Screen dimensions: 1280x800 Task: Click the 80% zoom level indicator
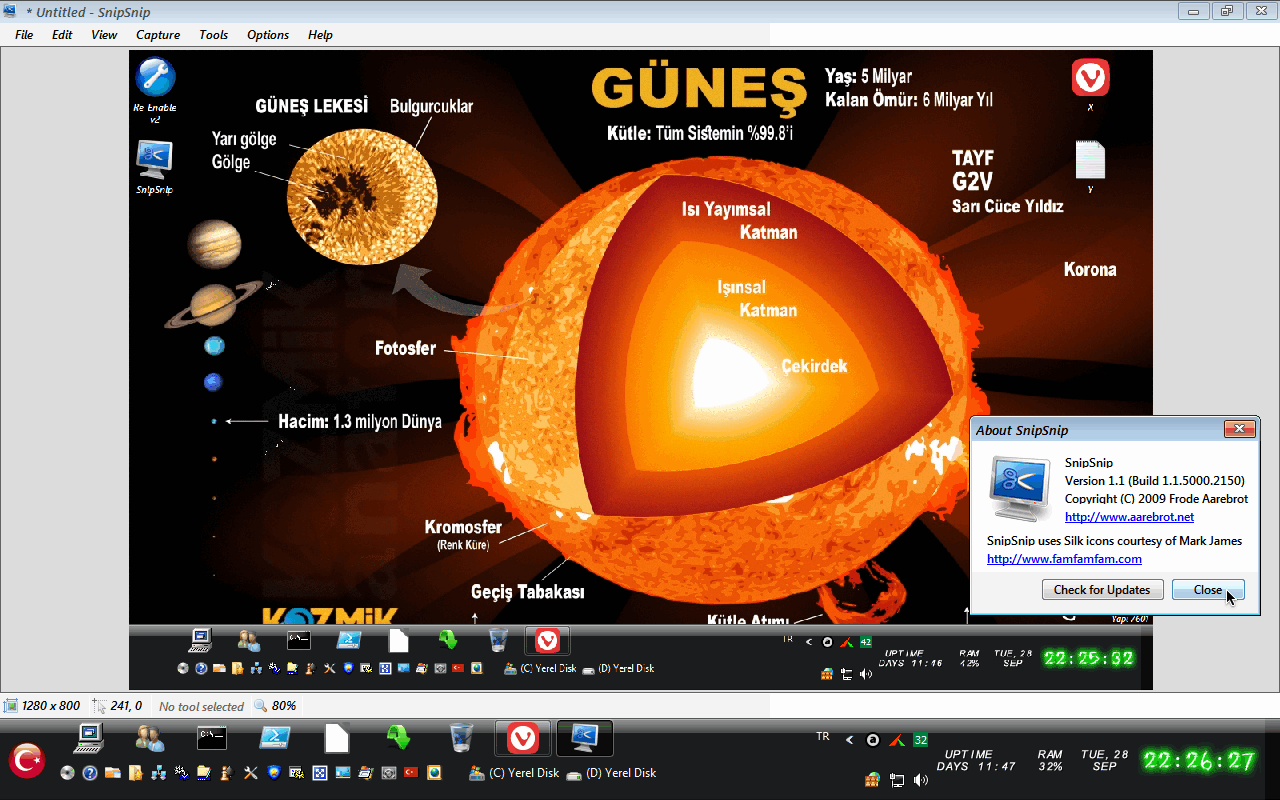coord(275,706)
